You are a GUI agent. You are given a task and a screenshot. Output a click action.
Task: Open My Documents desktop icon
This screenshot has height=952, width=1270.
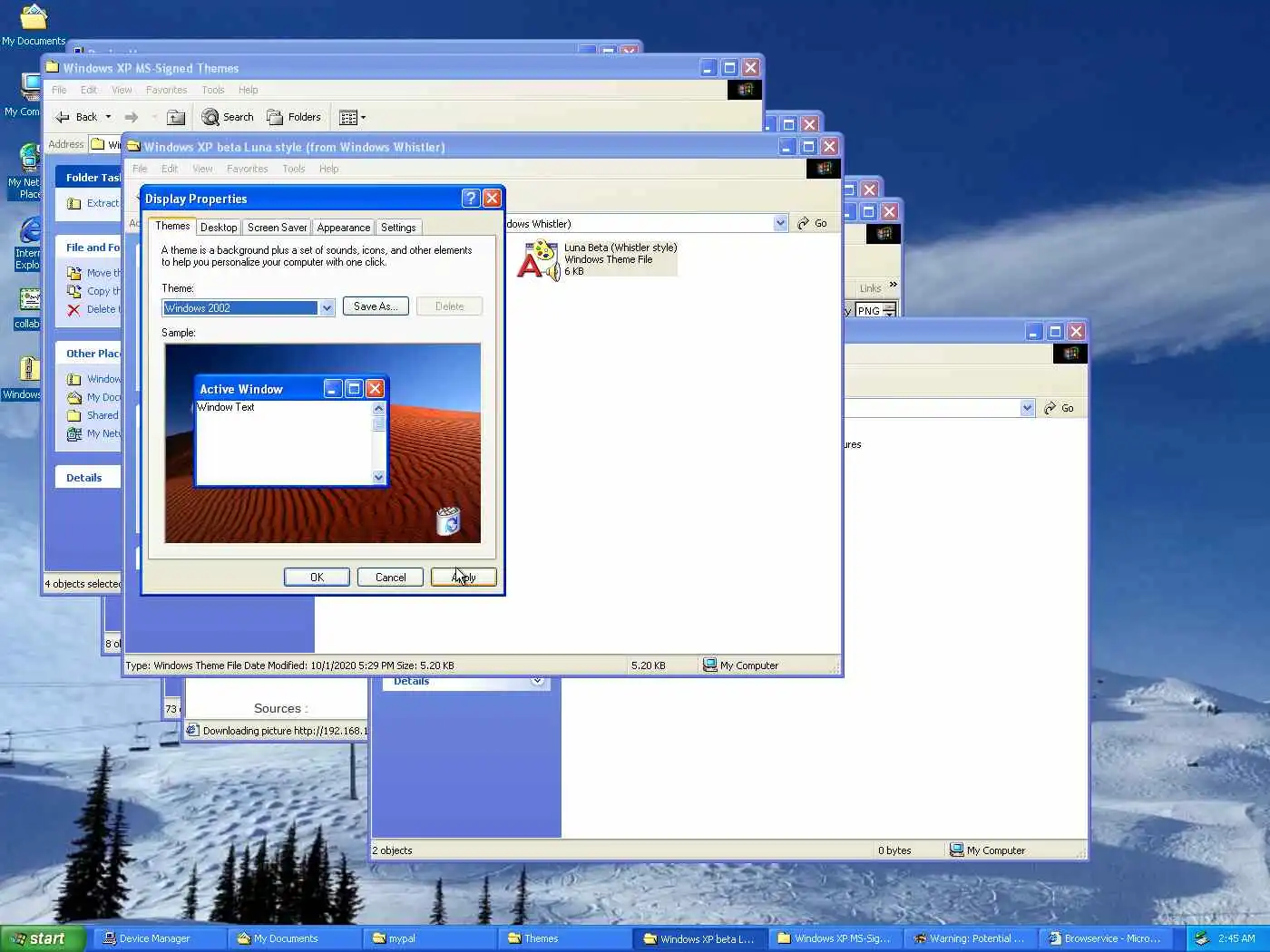point(34,24)
